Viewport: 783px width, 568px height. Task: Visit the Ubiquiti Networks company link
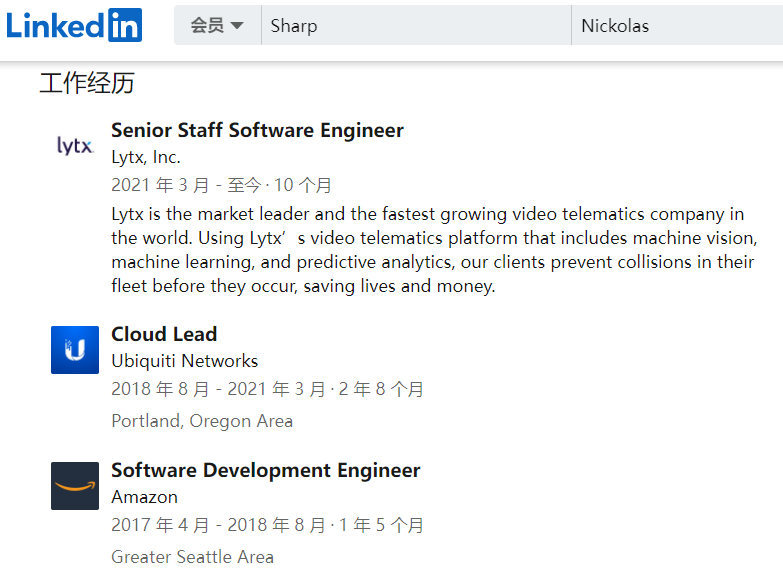tap(185, 361)
